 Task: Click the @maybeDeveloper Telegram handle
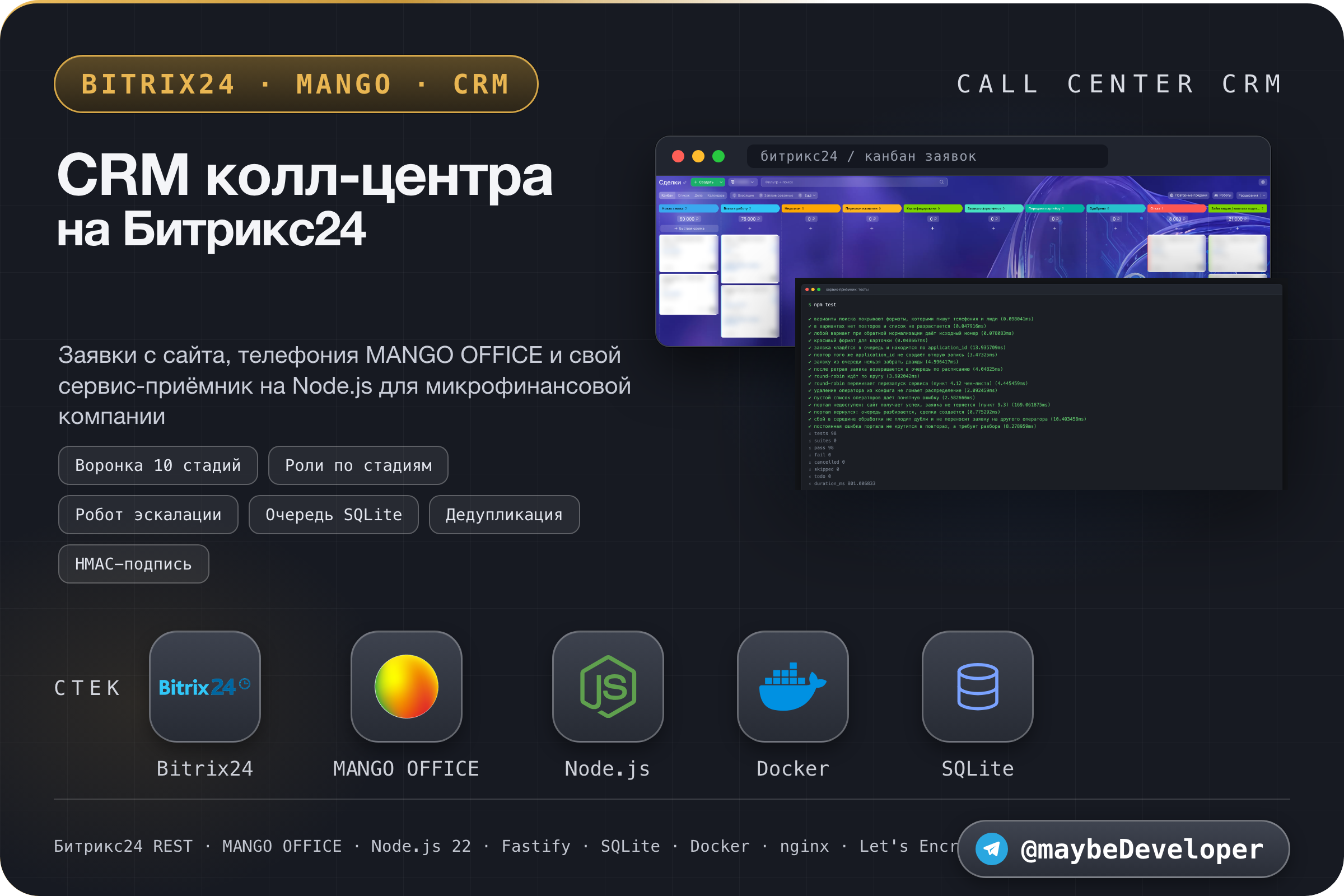click(1141, 848)
